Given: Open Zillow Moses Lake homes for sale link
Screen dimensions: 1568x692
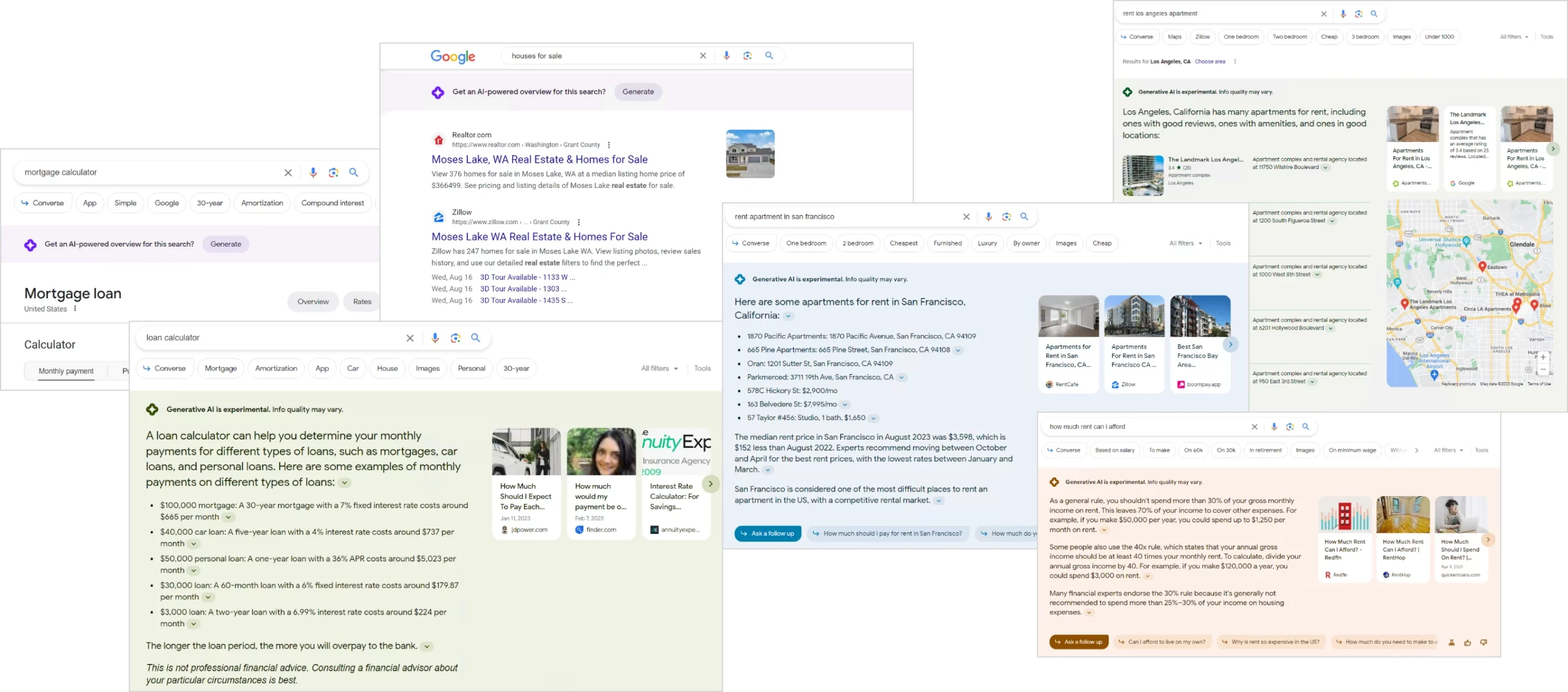Looking at the screenshot, I should [540, 237].
